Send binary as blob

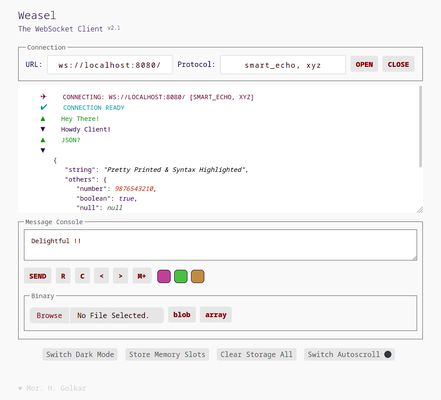click(182, 315)
